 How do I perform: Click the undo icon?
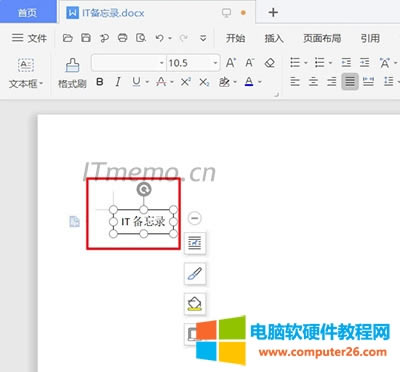tap(160, 38)
